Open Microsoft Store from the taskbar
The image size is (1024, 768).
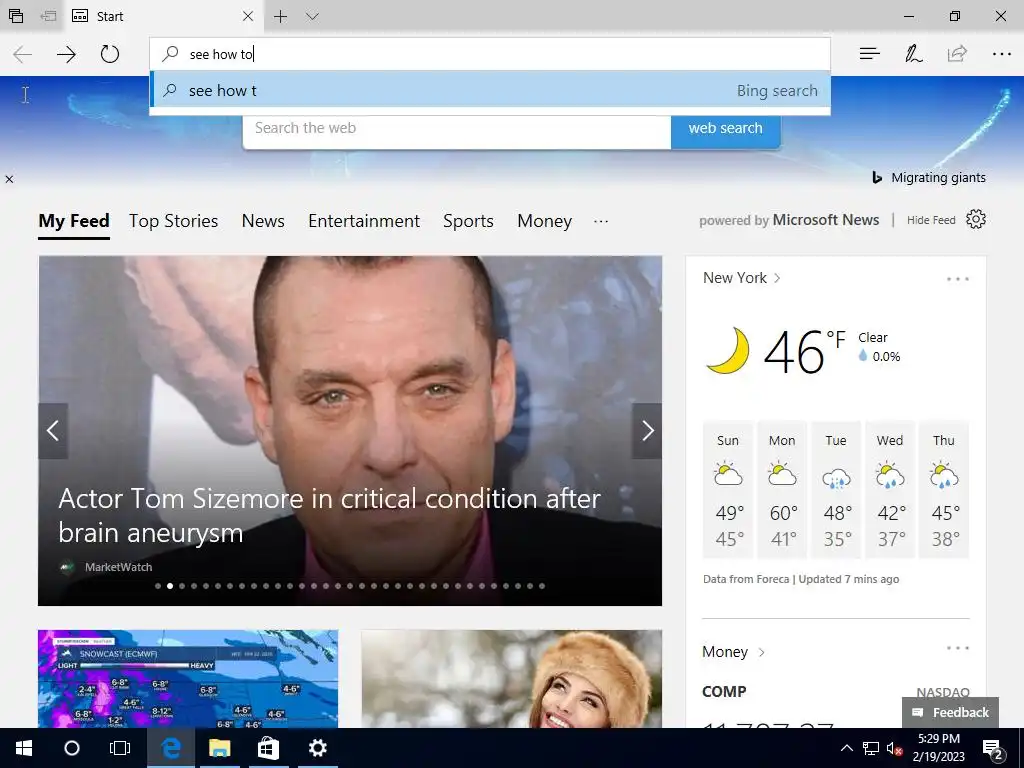268,748
